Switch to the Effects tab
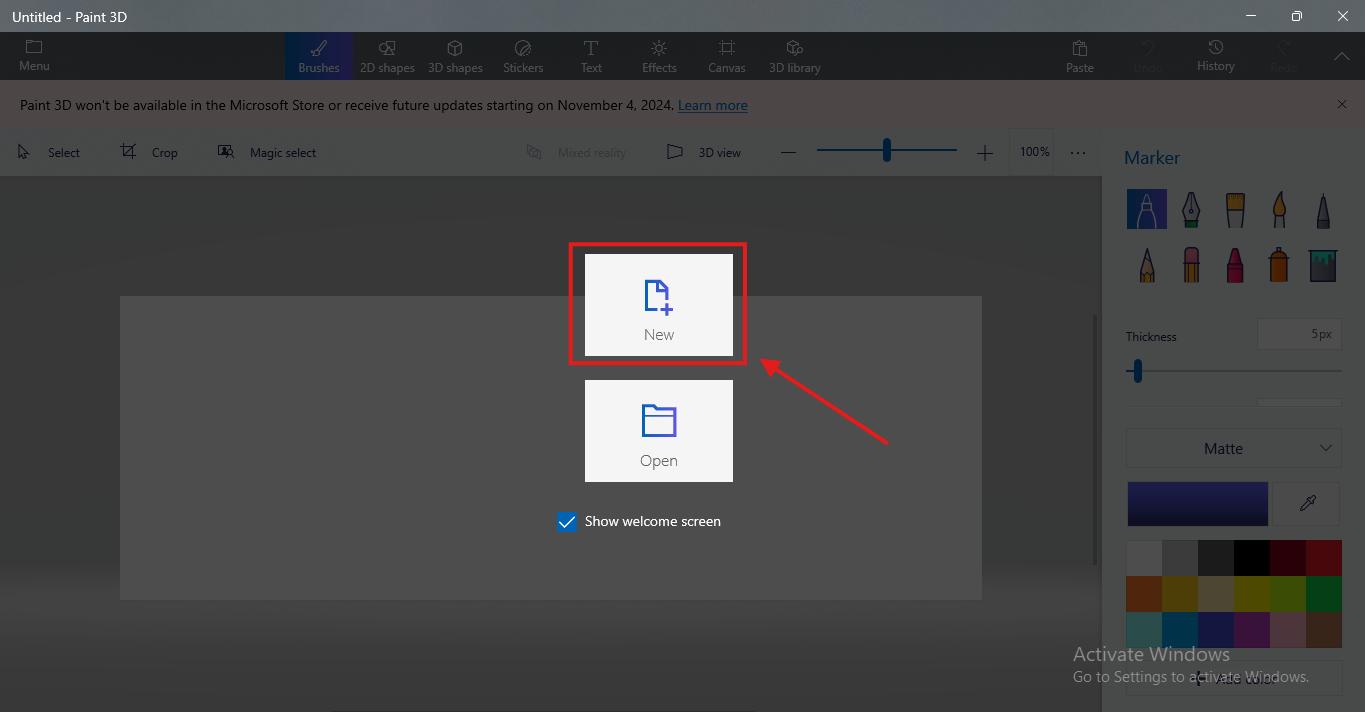 tap(659, 56)
